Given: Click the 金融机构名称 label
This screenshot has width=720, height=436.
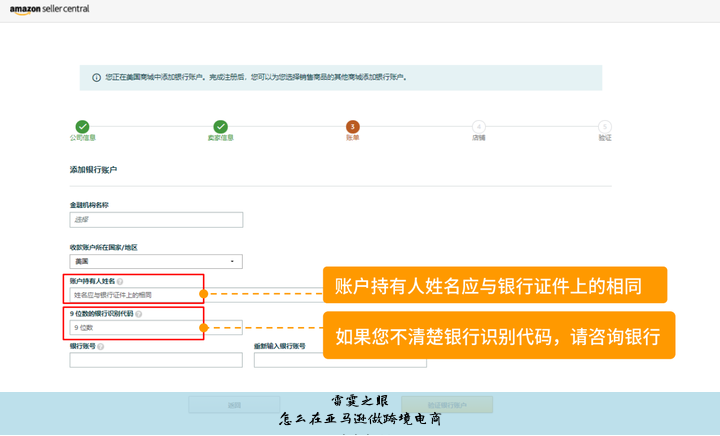Looking at the screenshot, I should (89, 205).
